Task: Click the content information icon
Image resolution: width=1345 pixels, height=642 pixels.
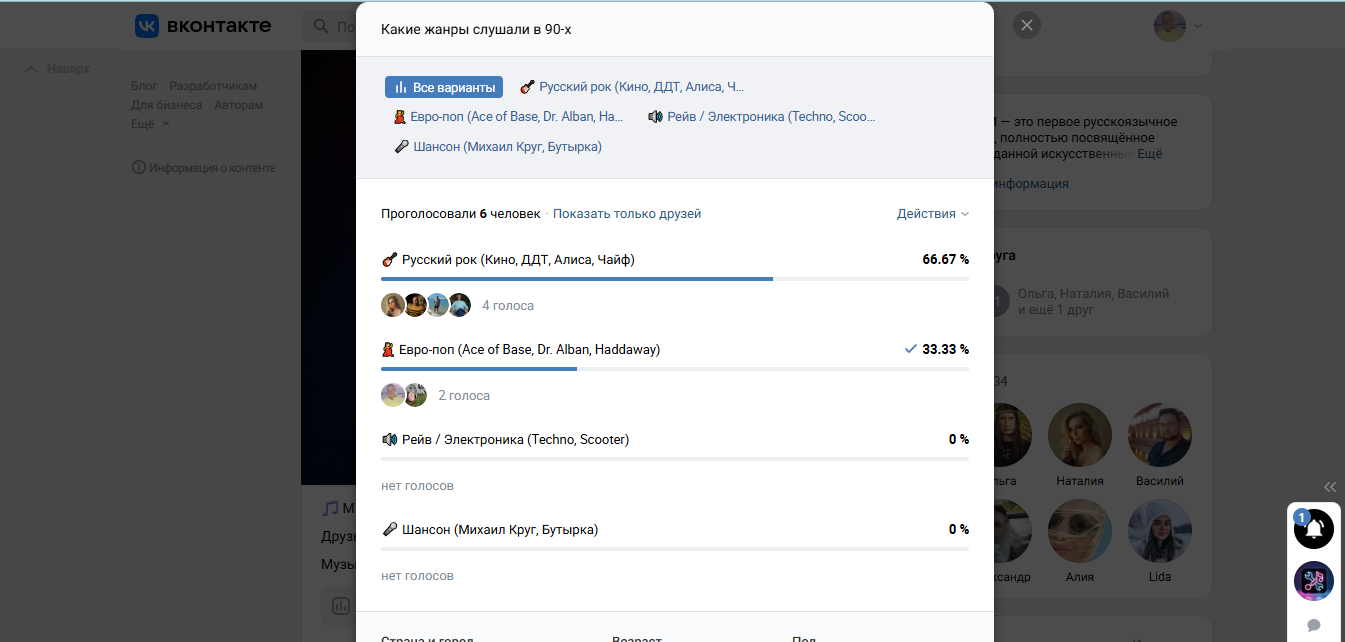Action: coord(139,168)
